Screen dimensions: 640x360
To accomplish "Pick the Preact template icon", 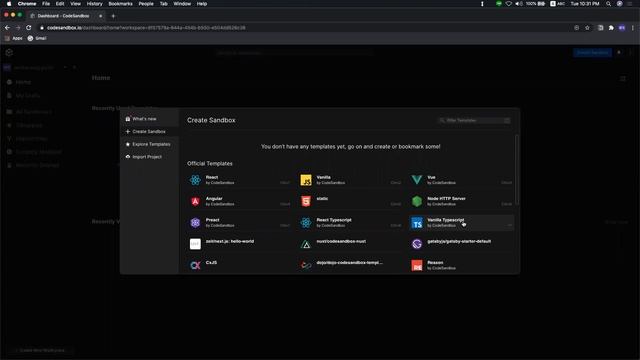I will pos(195,222).
